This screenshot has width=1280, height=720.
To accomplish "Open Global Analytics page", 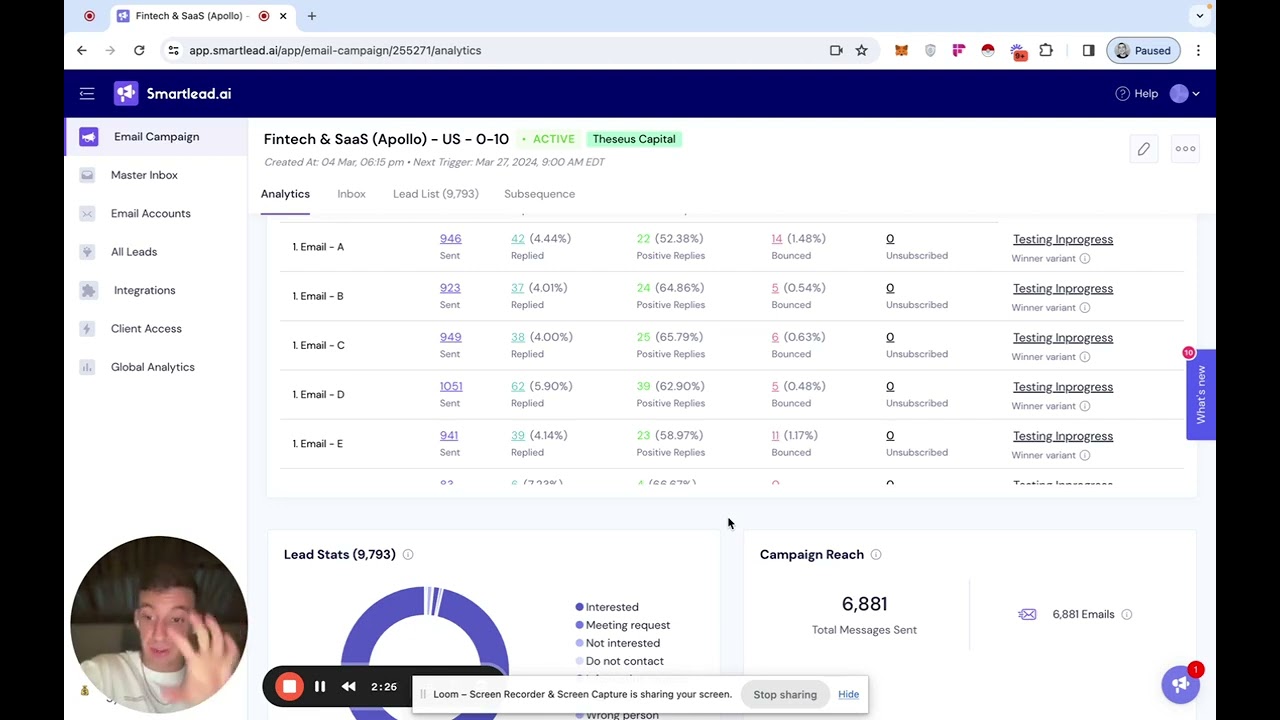I will click(x=152, y=367).
